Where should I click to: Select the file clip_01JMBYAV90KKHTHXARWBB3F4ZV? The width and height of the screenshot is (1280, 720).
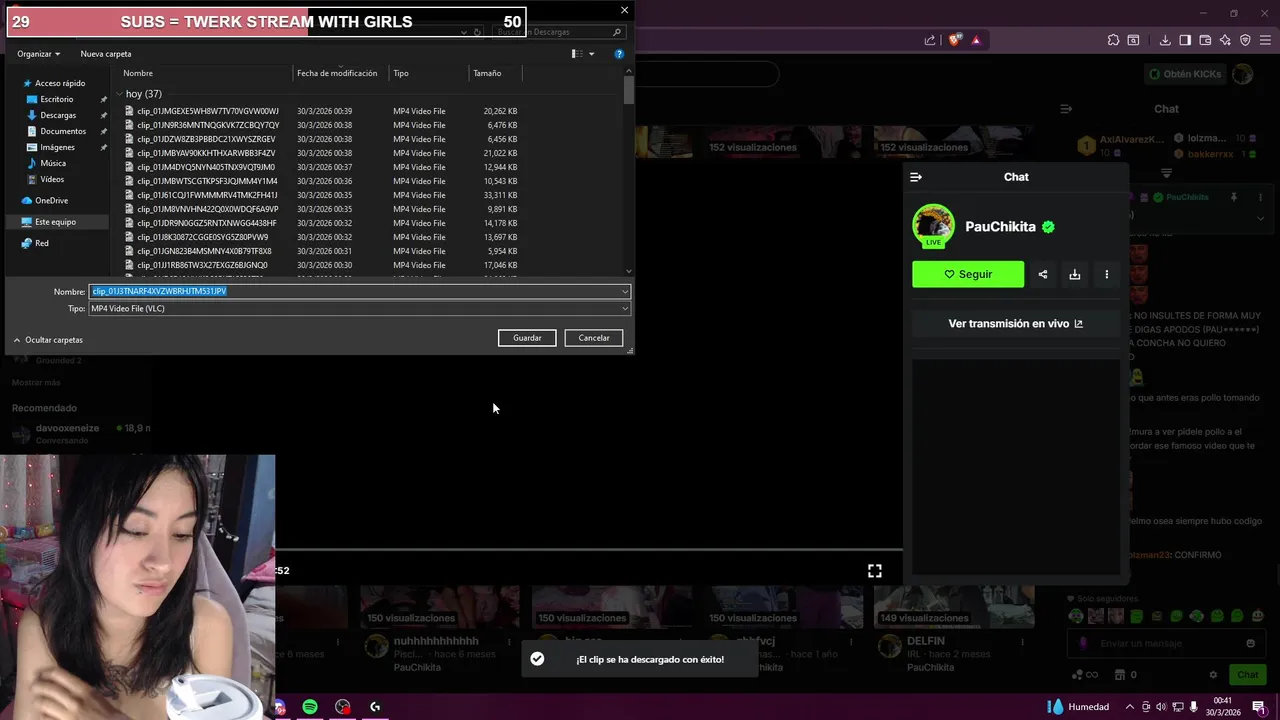pos(206,153)
